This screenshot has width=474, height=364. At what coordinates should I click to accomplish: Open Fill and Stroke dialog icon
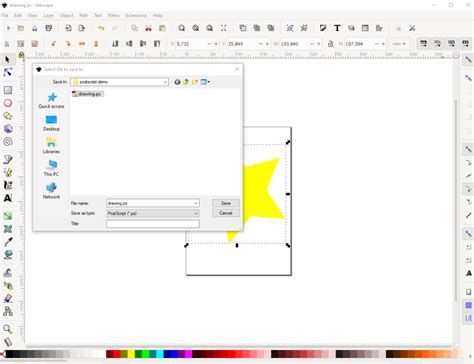tap(323, 28)
